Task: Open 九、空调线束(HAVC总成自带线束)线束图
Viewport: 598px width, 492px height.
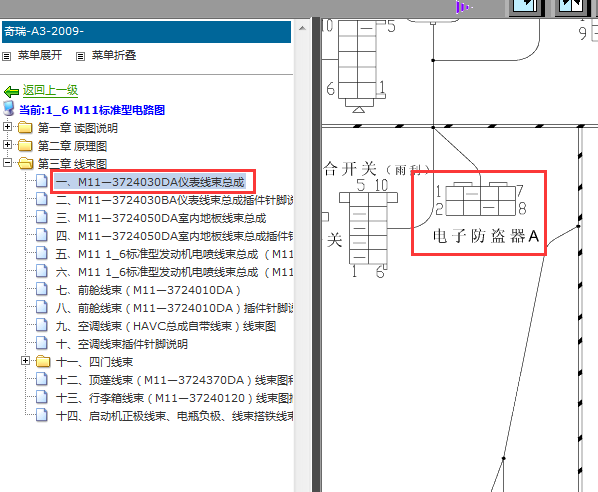Action: click(x=166, y=326)
